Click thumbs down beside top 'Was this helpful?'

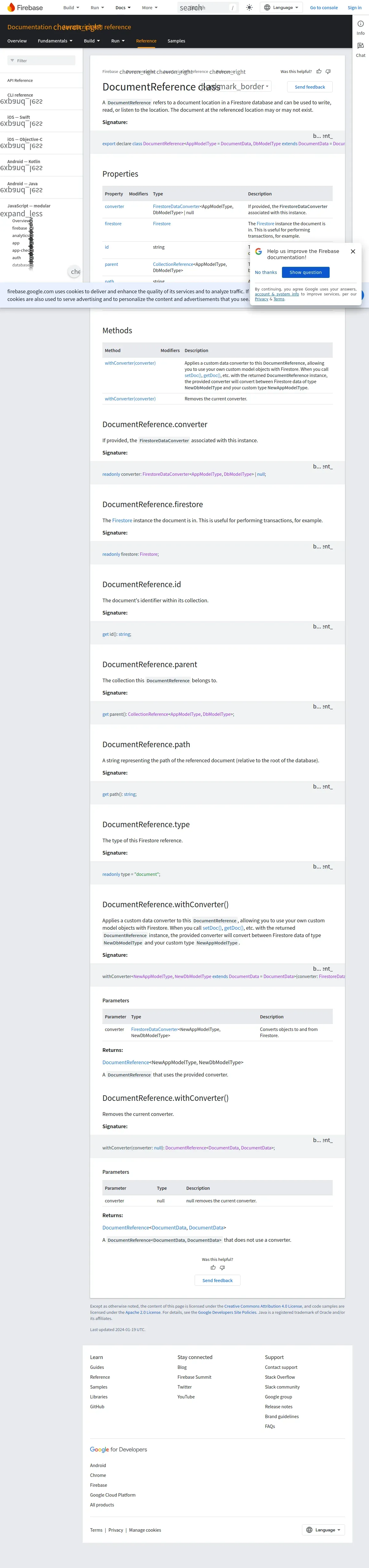click(x=328, y=71)
